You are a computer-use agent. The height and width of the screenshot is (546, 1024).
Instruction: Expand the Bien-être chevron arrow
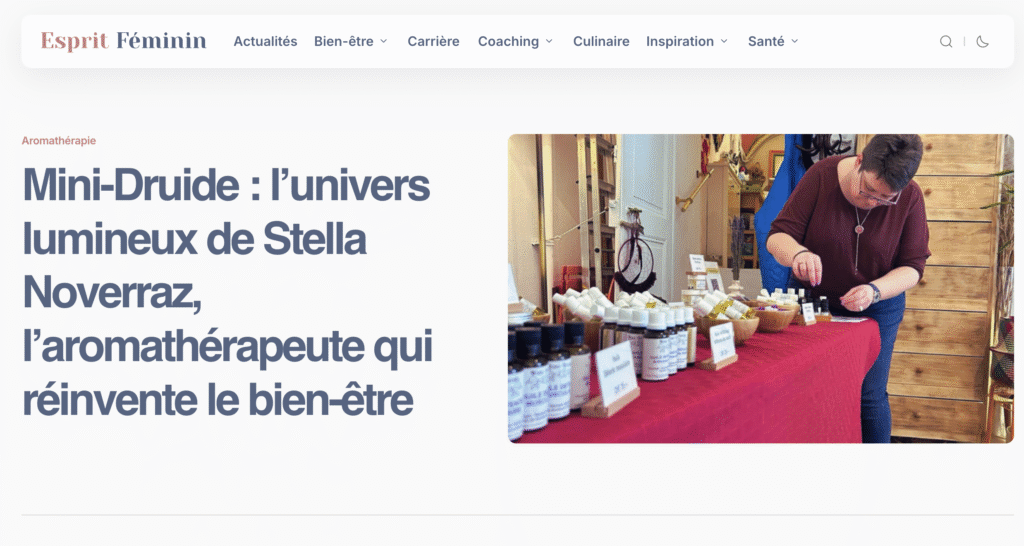pos(383,41)
